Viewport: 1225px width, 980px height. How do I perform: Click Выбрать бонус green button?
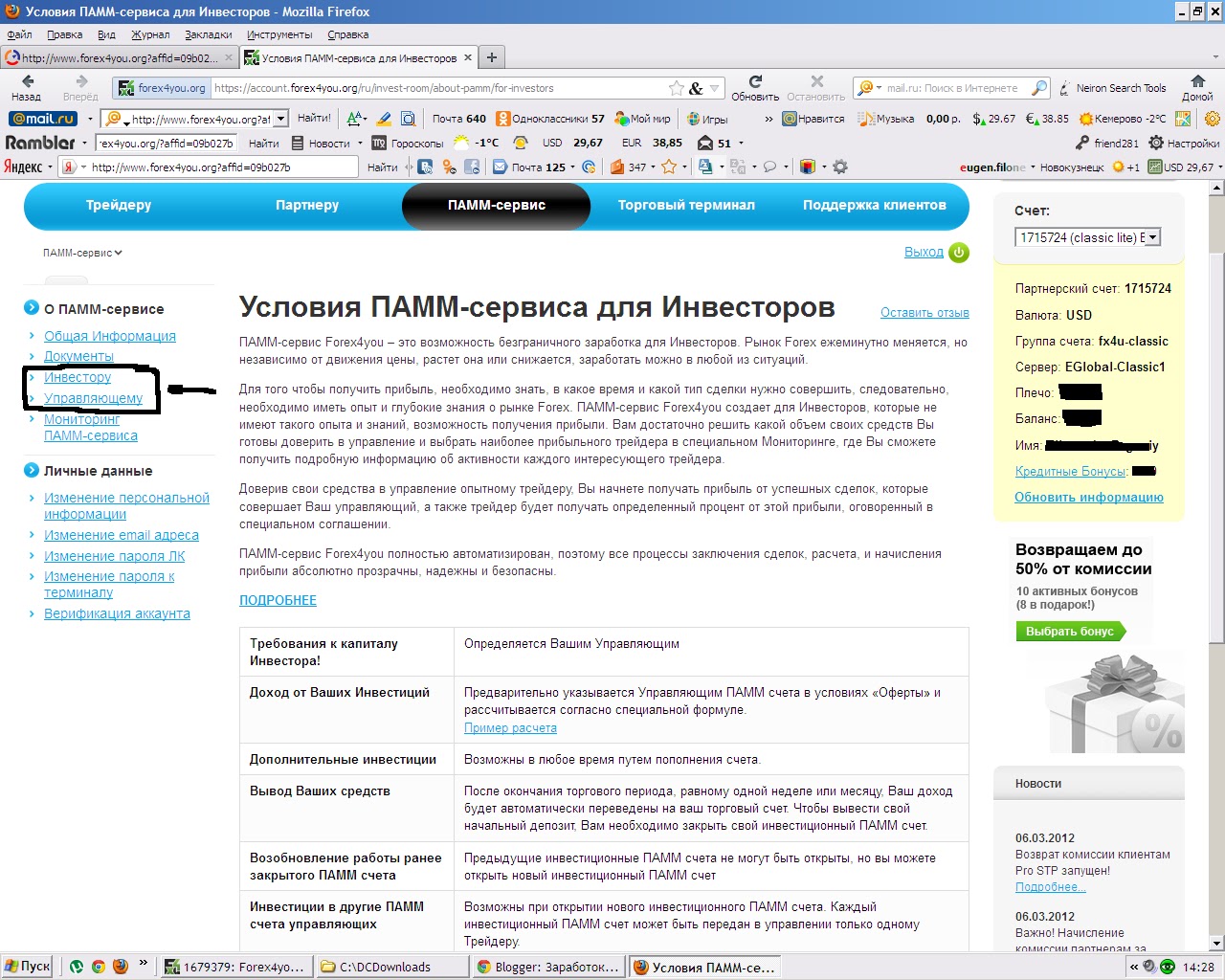[1070, 632]
